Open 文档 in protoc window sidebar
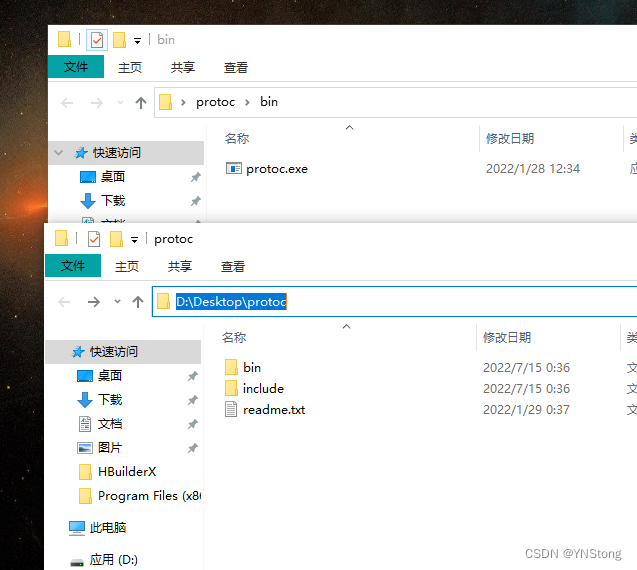This screenshot has height=570, width=637. pos(110,424)
